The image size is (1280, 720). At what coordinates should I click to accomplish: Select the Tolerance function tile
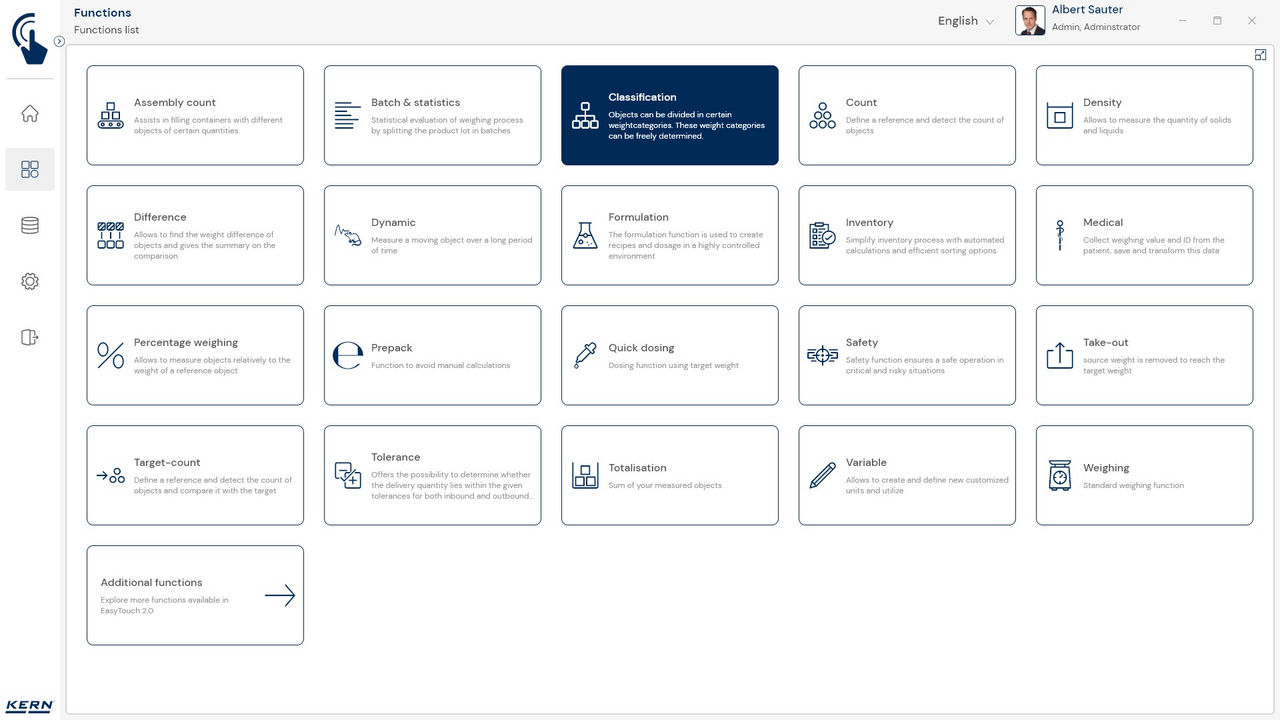(432, 475)
